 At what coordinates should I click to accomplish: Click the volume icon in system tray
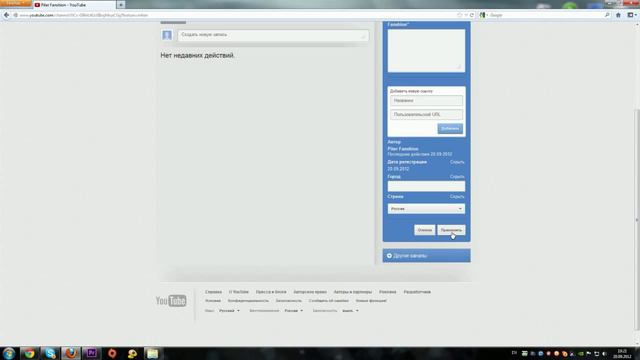pos(604,353)
